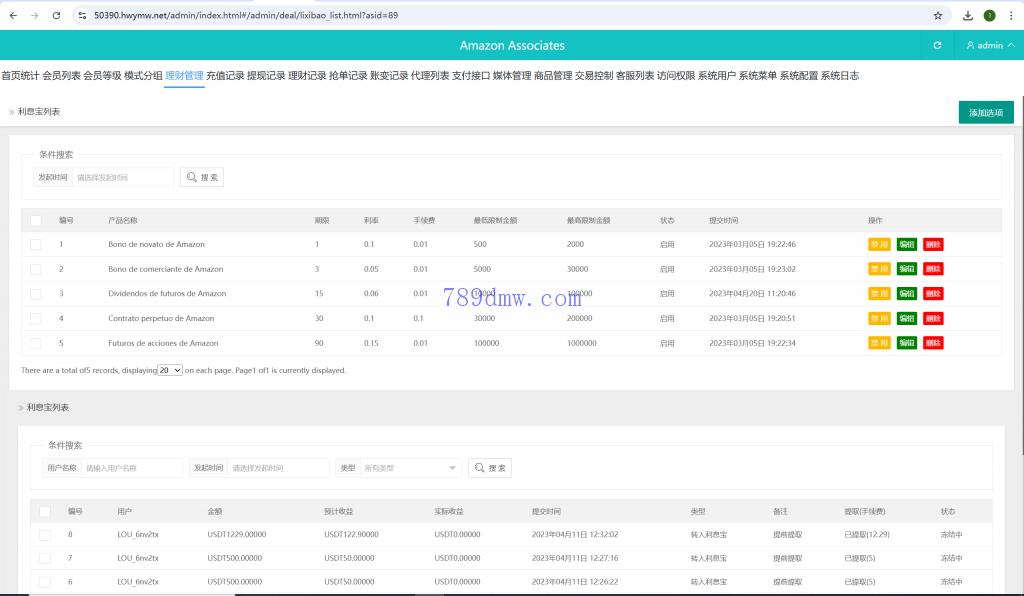Image resolution: width=1024 pixels, height=596 pixels.
Task: Click the magnifier search button in the top panel
Action: [x=202, y=177]
